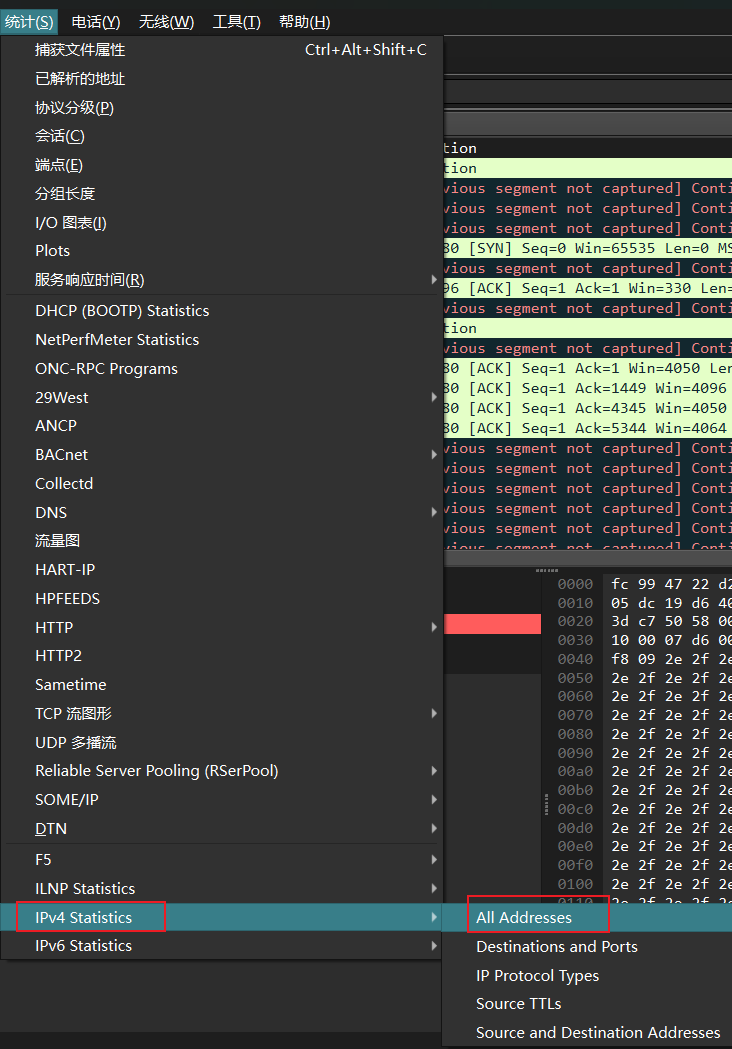Click the Collectd entry
732x1049 pixels.
(x=221, y=484)
